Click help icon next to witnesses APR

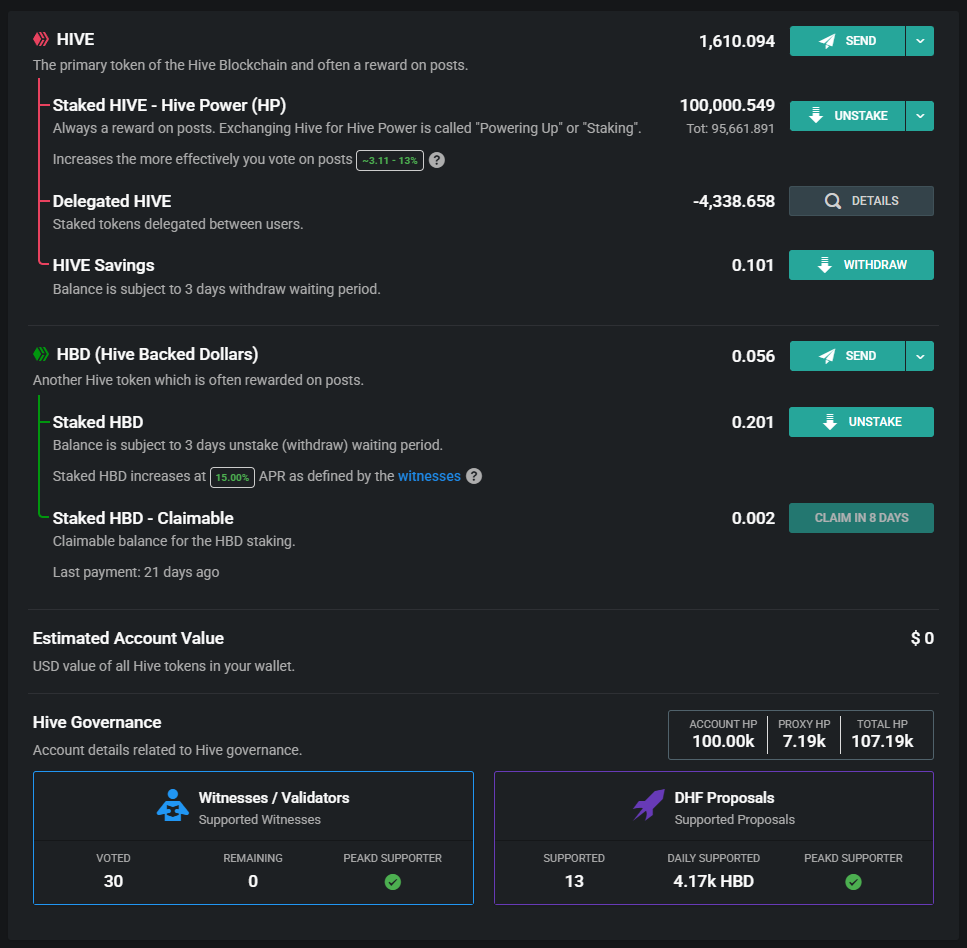(x=474, y=476)
